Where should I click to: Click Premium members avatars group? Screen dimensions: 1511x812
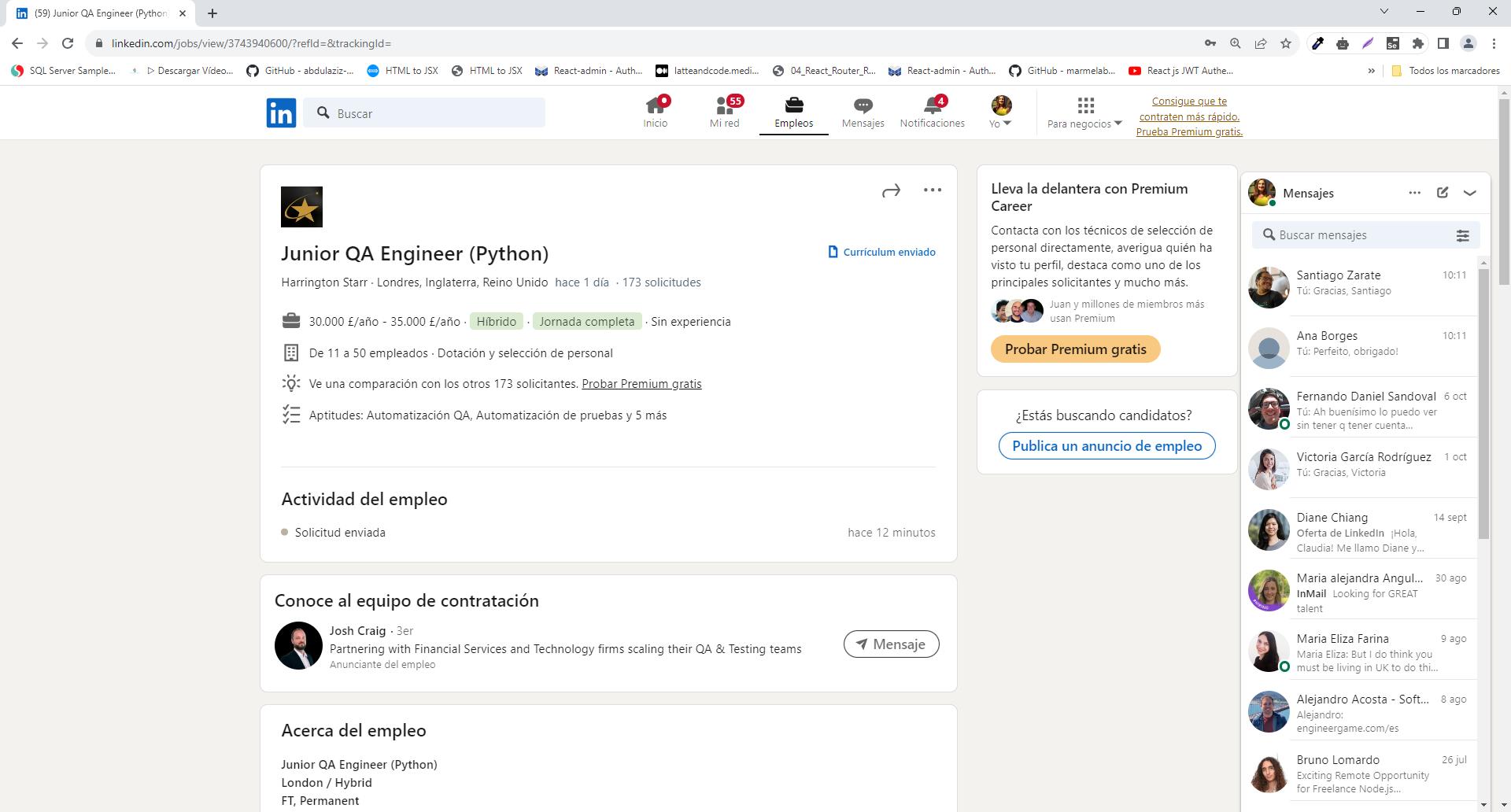[x=1017, y=311]
